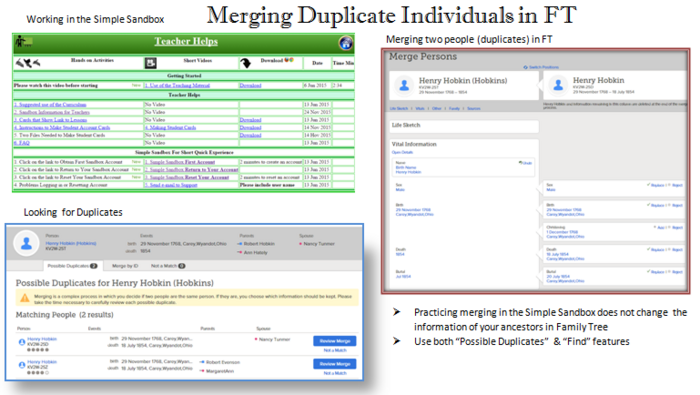The width and height of the screenshot is (700, 395).
Task: Click 'Robert Evenson' parent in second match
Action: pyautogui.click(x=223, y=362)
